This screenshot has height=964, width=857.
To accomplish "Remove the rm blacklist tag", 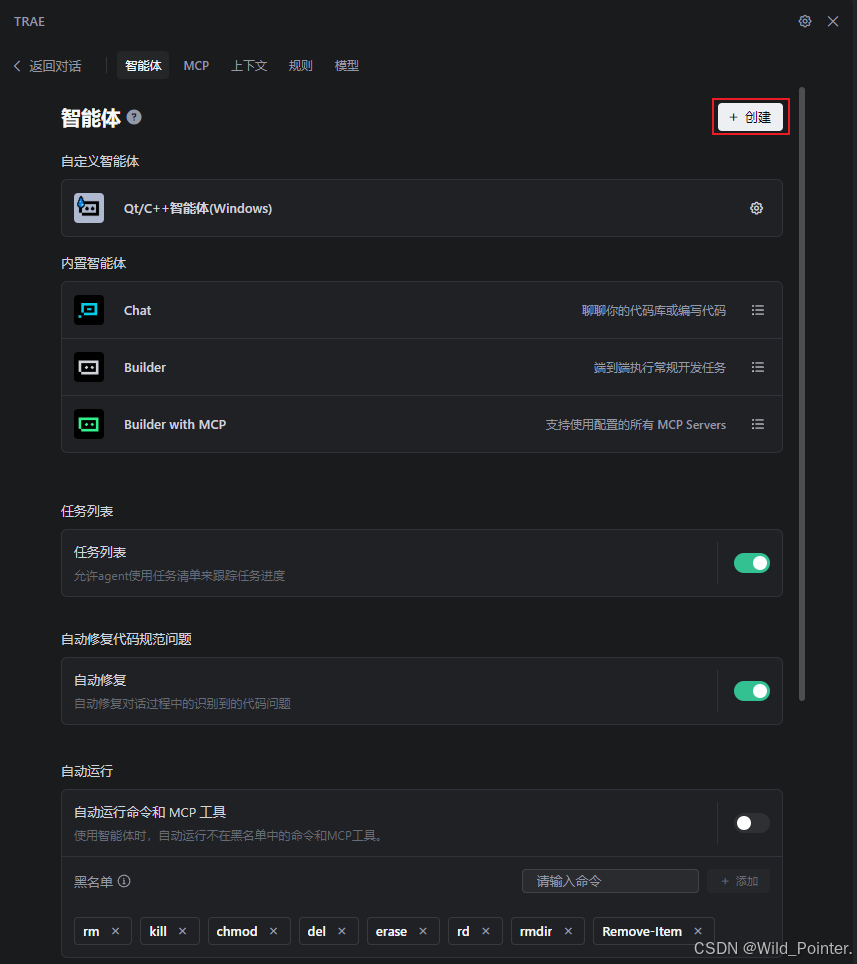I will coord(116,931).
